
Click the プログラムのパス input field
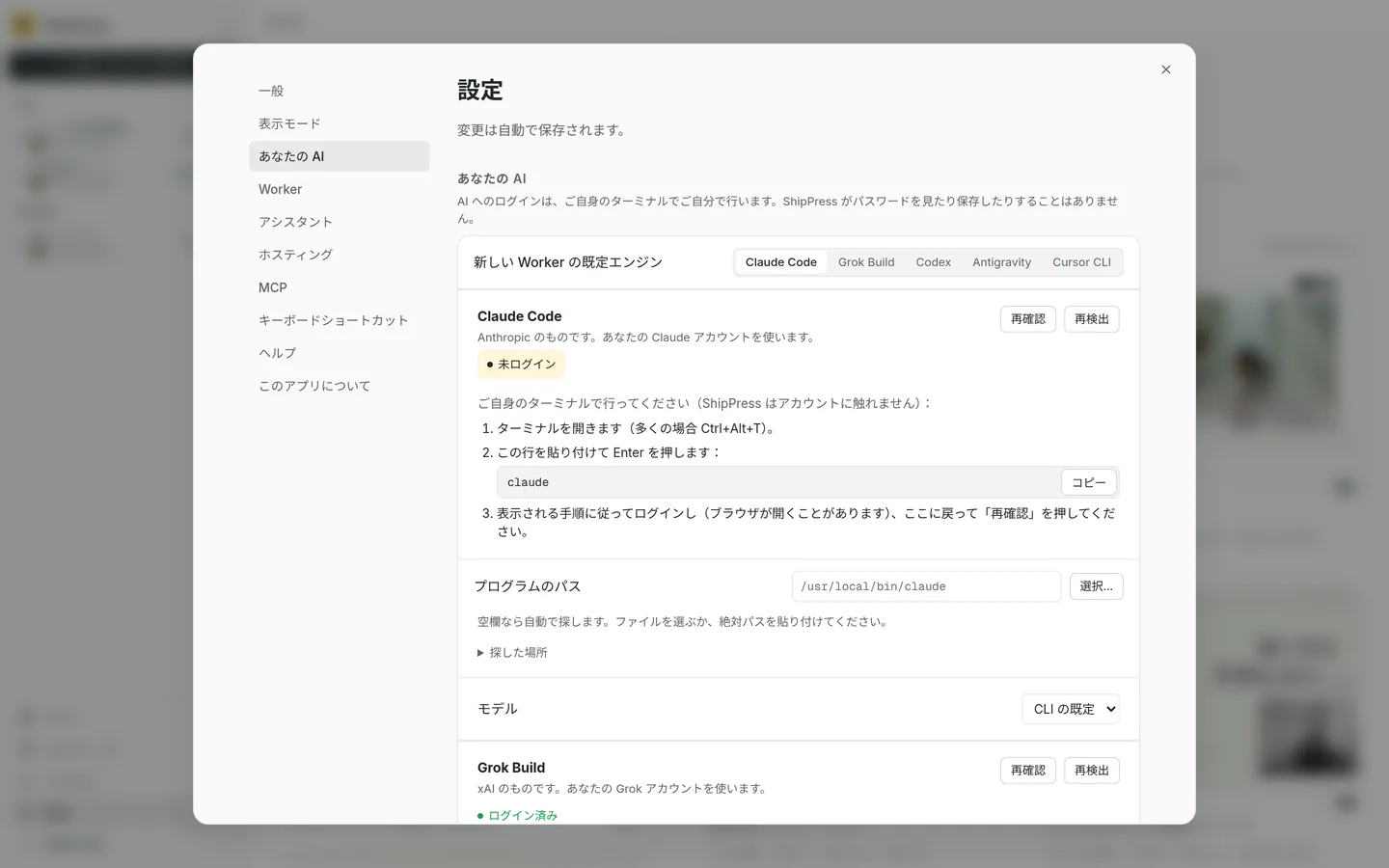click(926, 586)
